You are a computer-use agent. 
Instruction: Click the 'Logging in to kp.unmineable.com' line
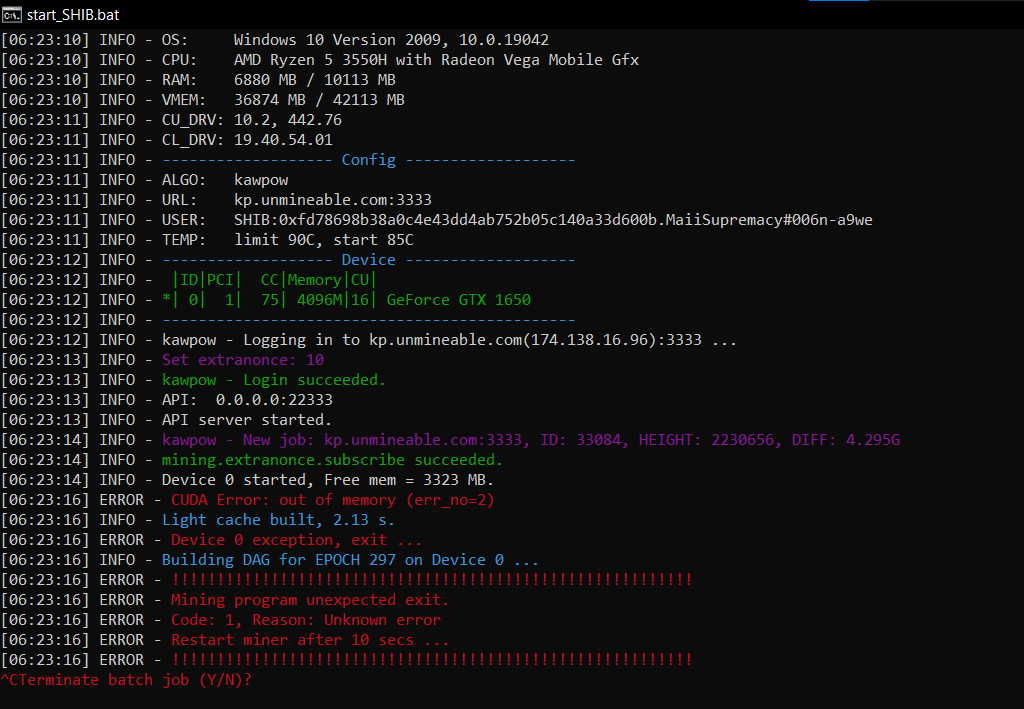click(x=449, y=340)
